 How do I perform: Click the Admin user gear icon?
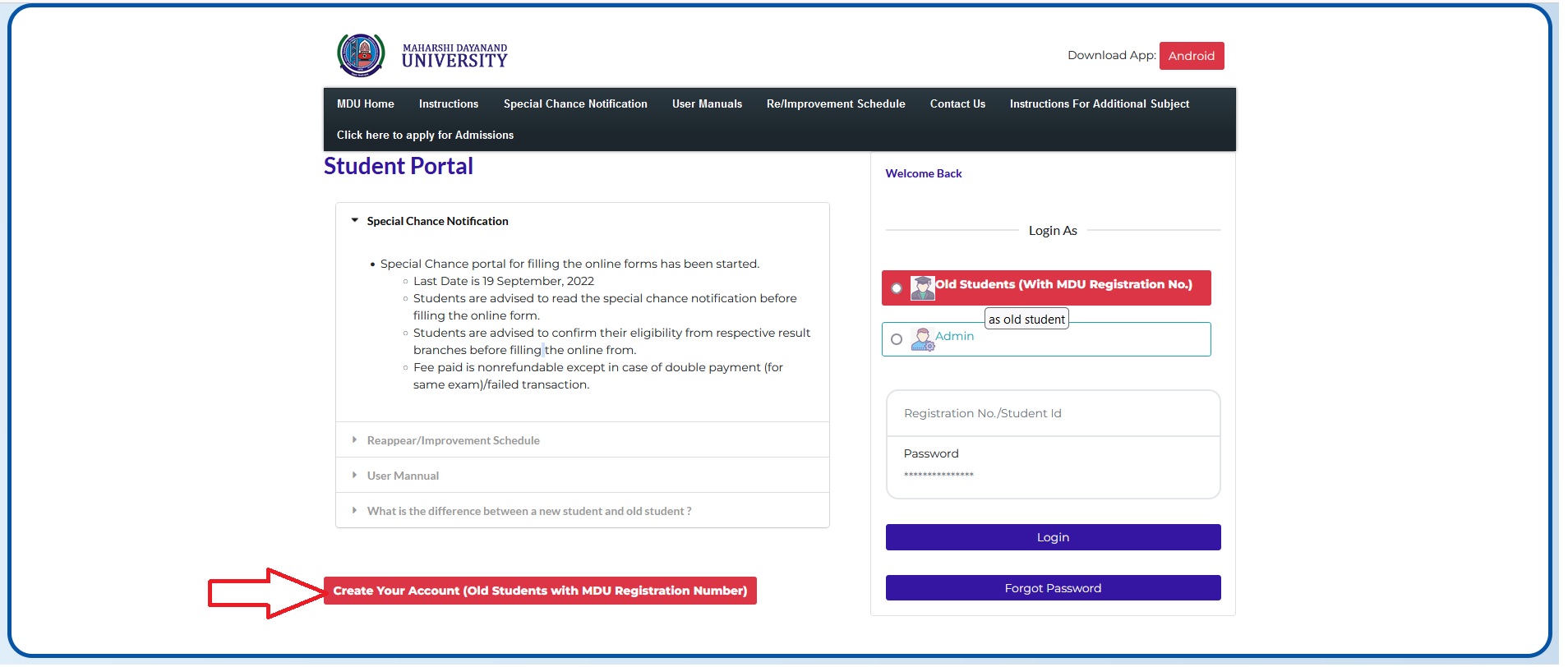click(922, 339)
